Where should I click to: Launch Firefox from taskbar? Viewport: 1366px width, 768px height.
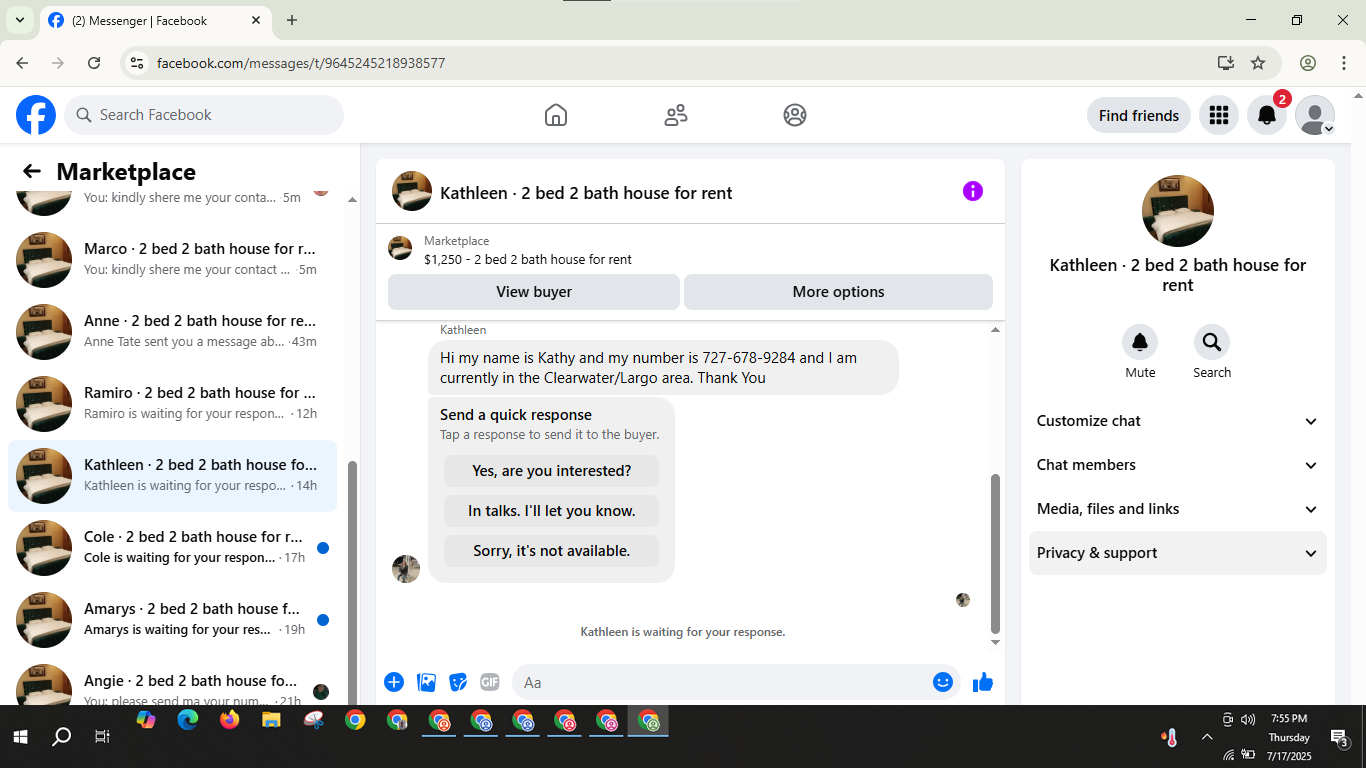pyautogui.click(x=230, y=720)
